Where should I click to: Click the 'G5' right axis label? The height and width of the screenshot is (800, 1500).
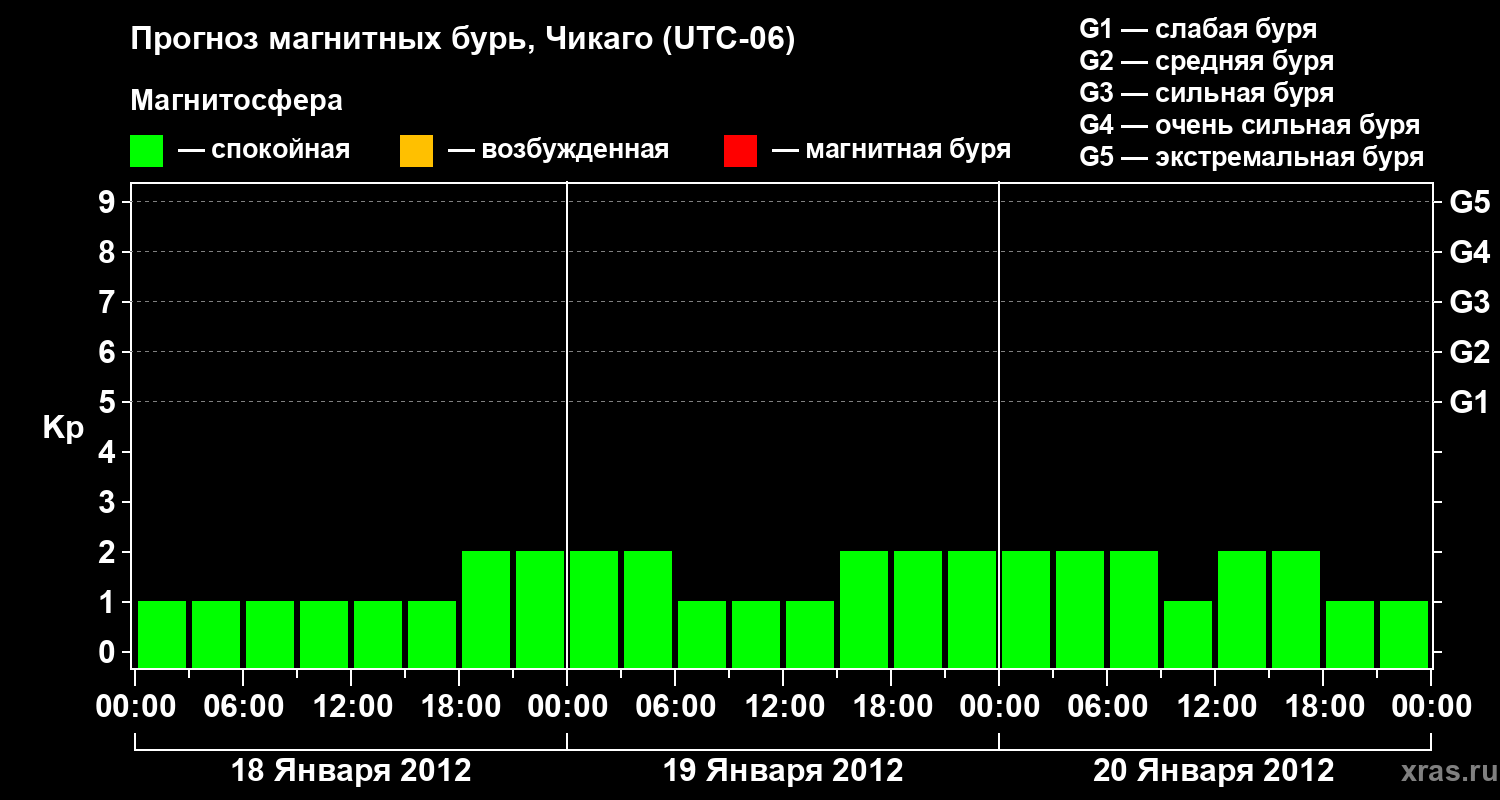(x=1470, y=202)
